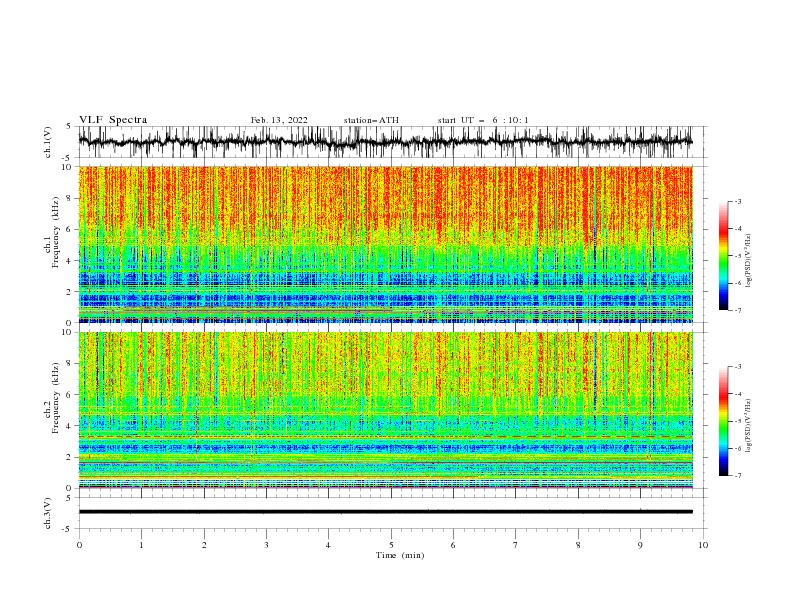Click the time axis tick label "9"
The image size is (792, 612).
(640, 545)
